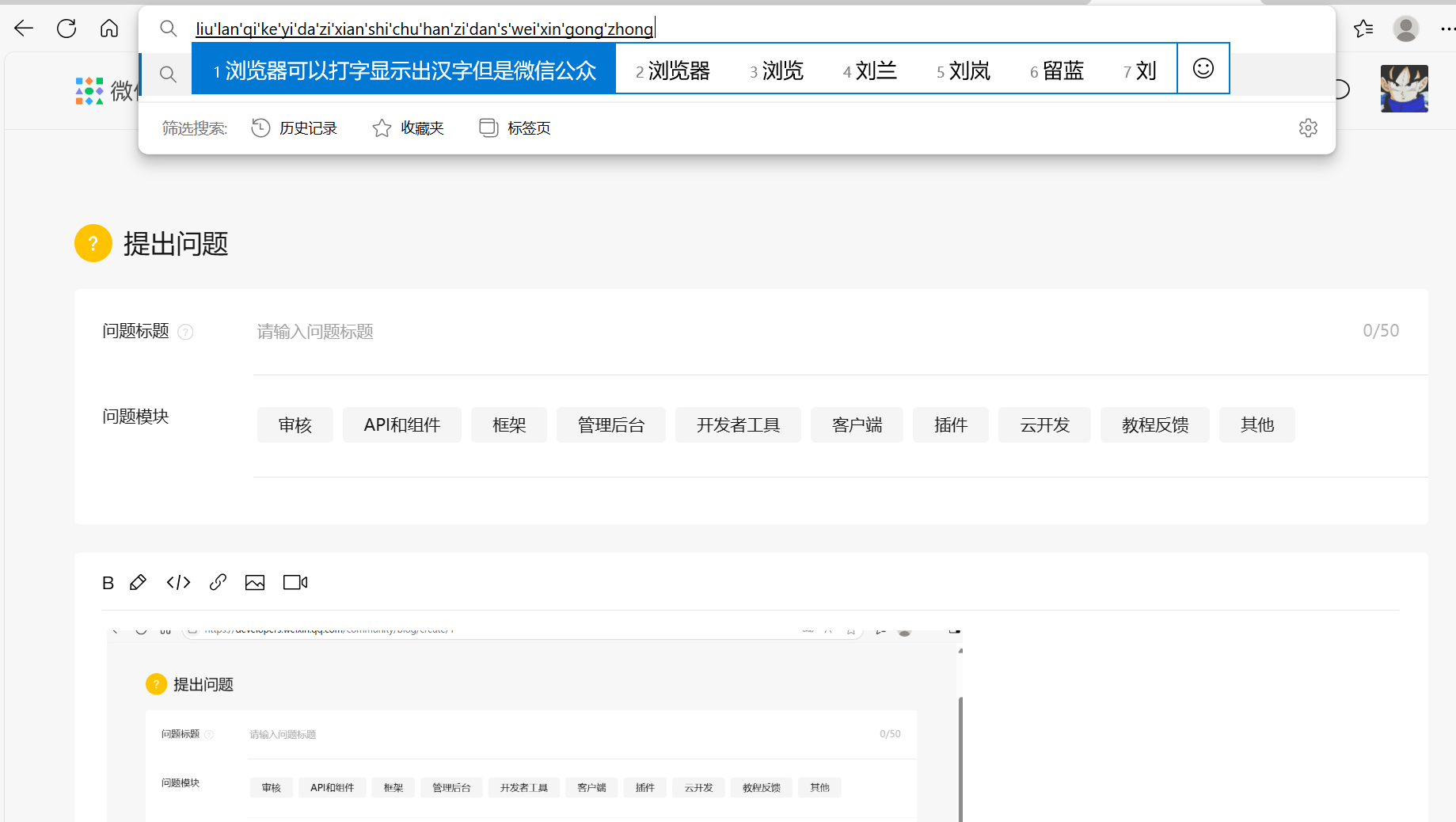Select the 审核 module tag
Image resolution: width=1456 pixels, height=822 pixels.
(295, 425)
